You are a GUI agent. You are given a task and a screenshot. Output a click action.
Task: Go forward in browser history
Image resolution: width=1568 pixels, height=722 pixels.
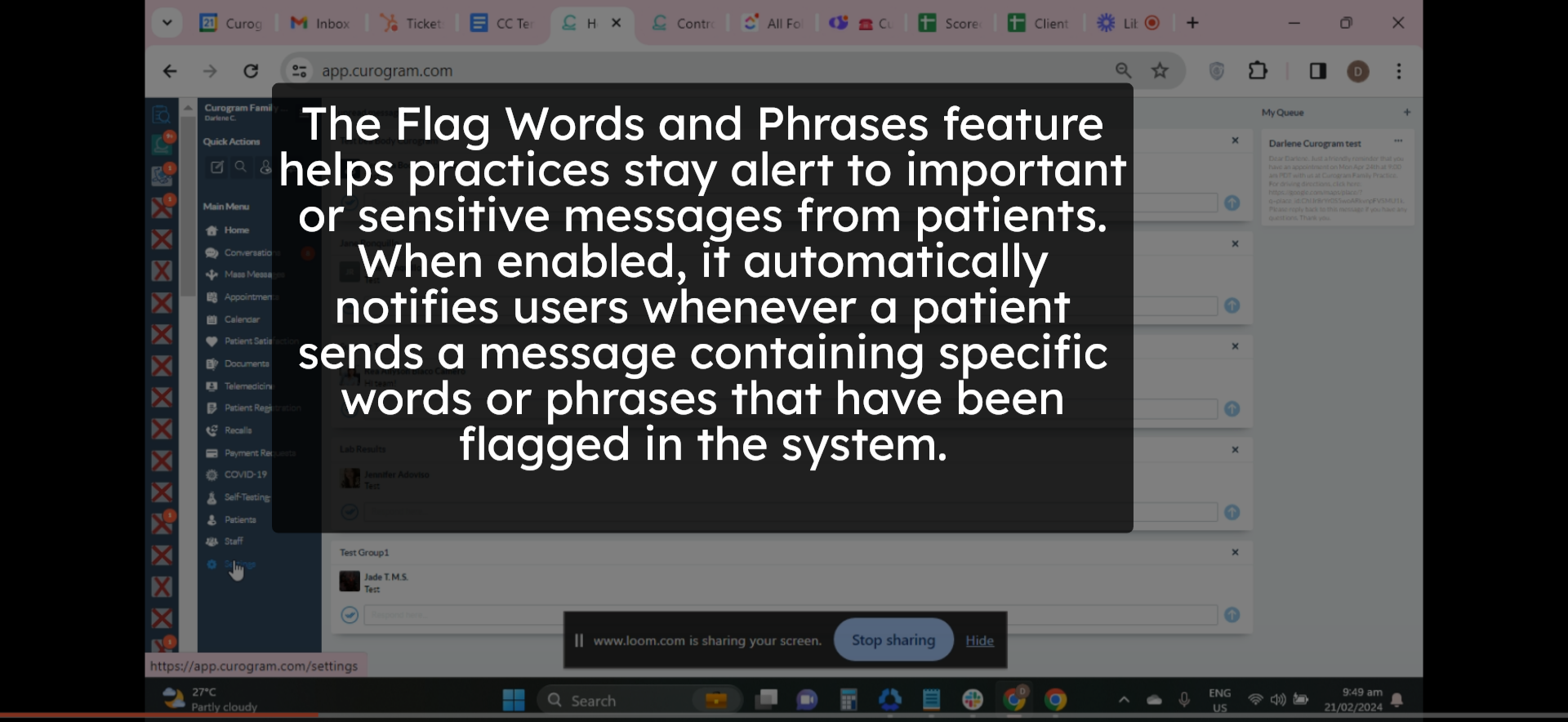(x=210, y=71)
